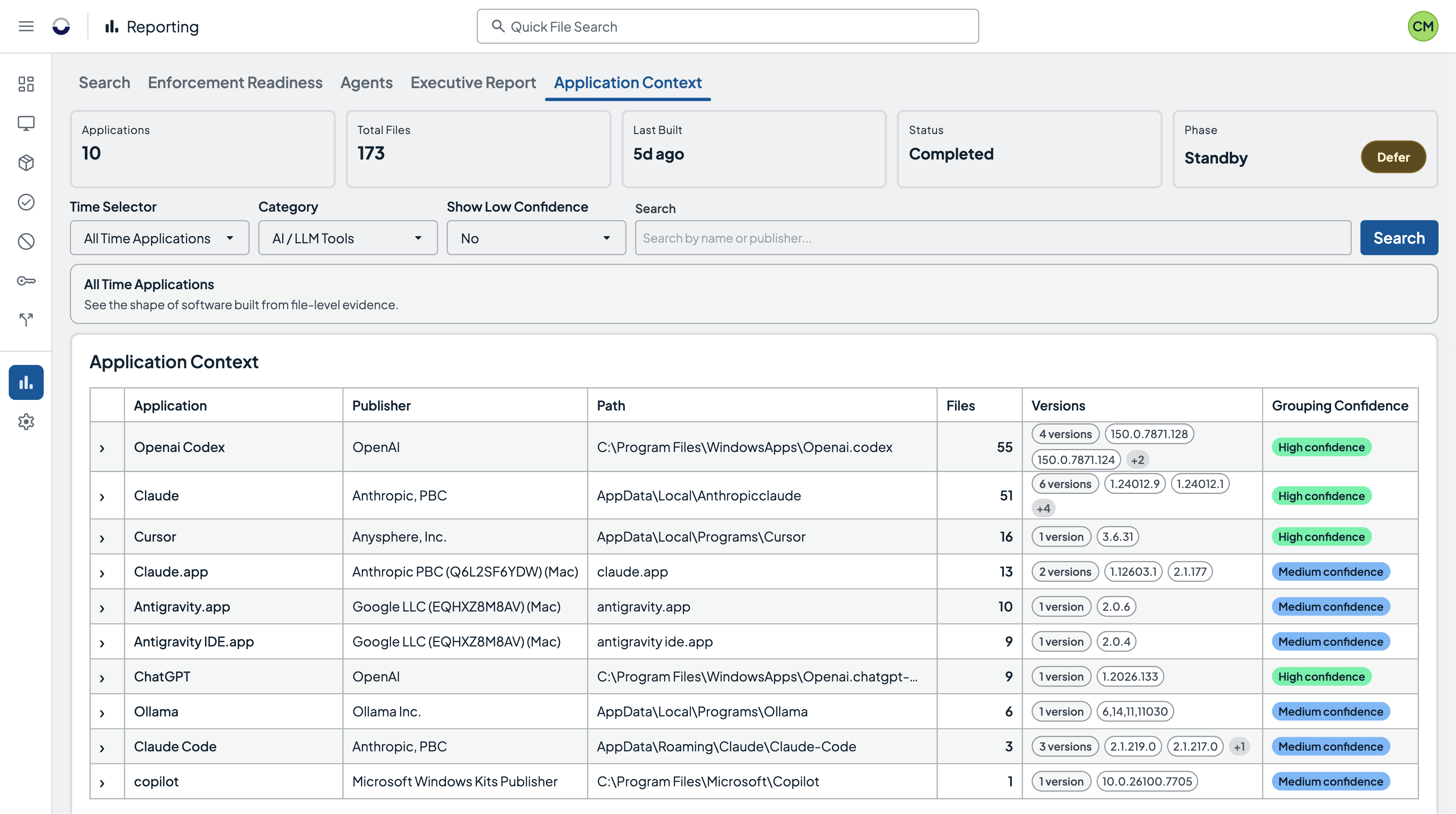Open the blocked ban sidebar icon
This screenshot has height=814, width=1456.
point(26,241)
